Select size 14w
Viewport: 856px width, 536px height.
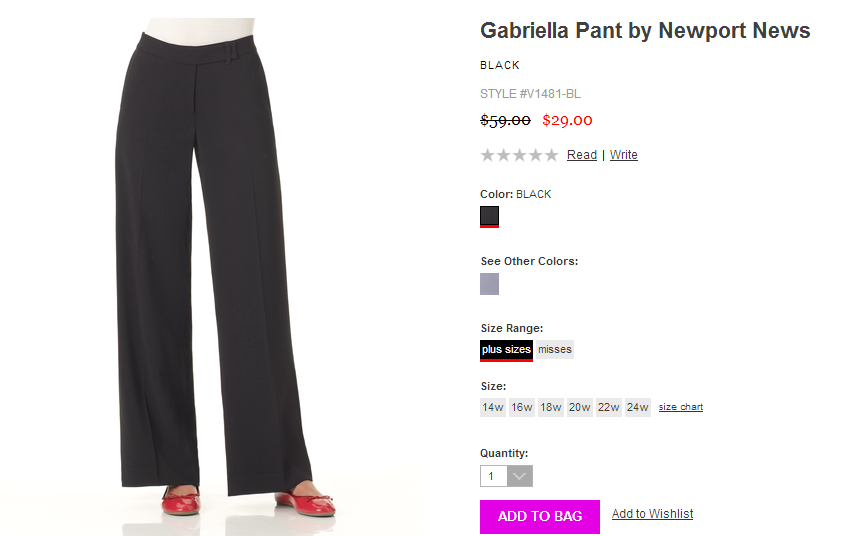(x=492, y=407)
